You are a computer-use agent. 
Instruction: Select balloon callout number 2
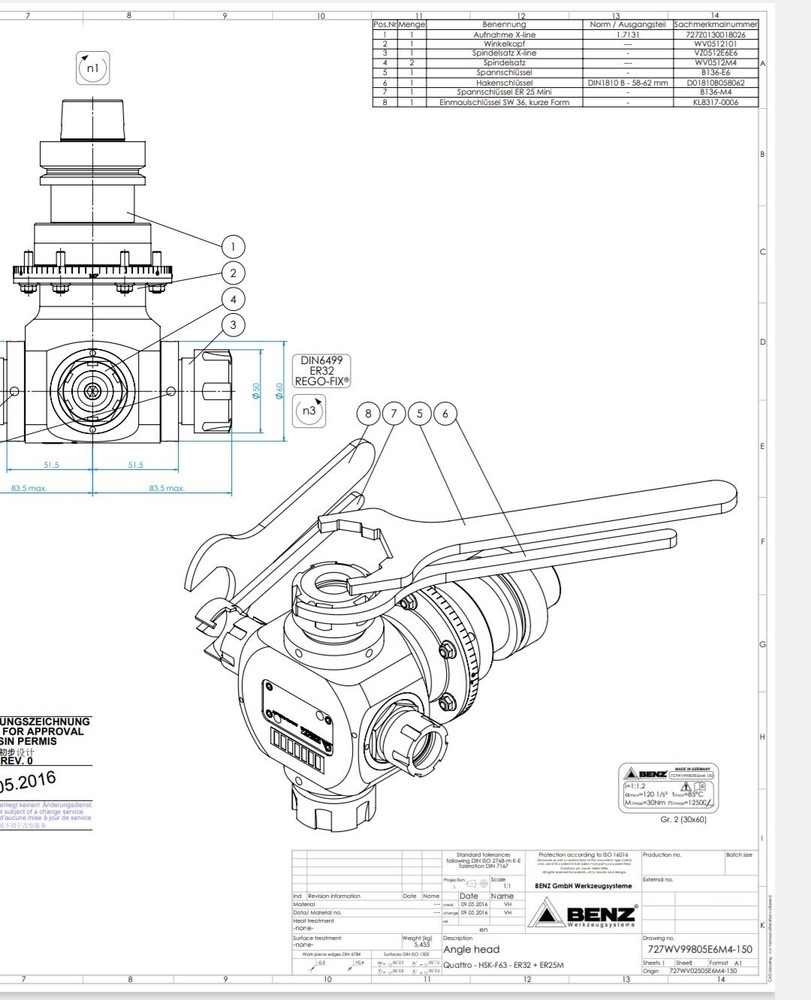point(232,273)
